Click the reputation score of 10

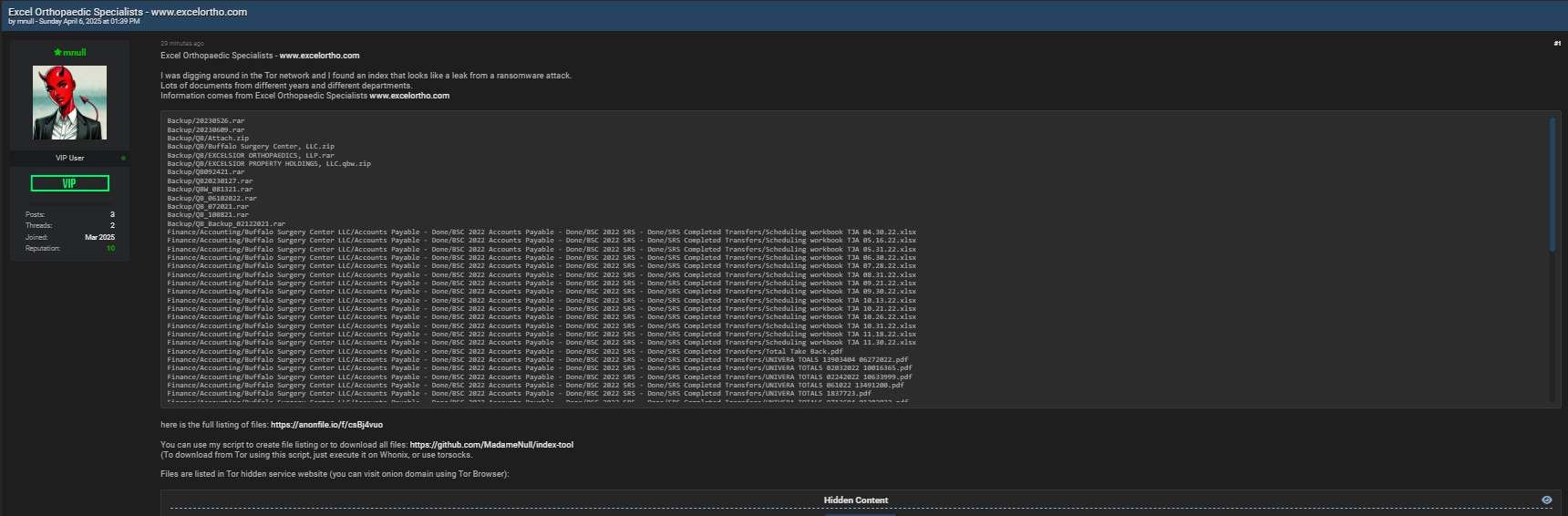tap(110, 248)
